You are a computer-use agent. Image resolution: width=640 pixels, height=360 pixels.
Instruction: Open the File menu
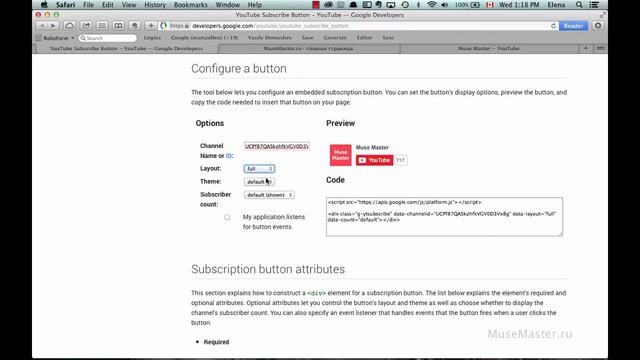coord(88,5)
